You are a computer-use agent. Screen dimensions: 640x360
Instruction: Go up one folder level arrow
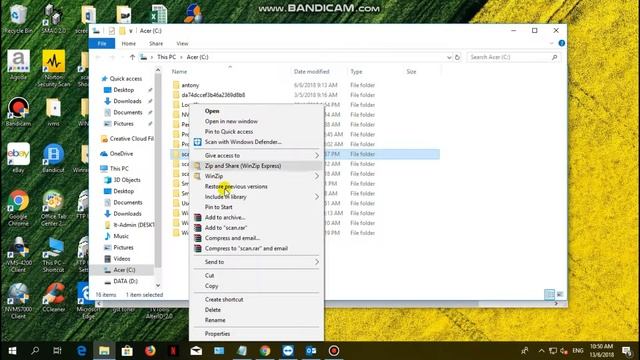tap(132, 57)
